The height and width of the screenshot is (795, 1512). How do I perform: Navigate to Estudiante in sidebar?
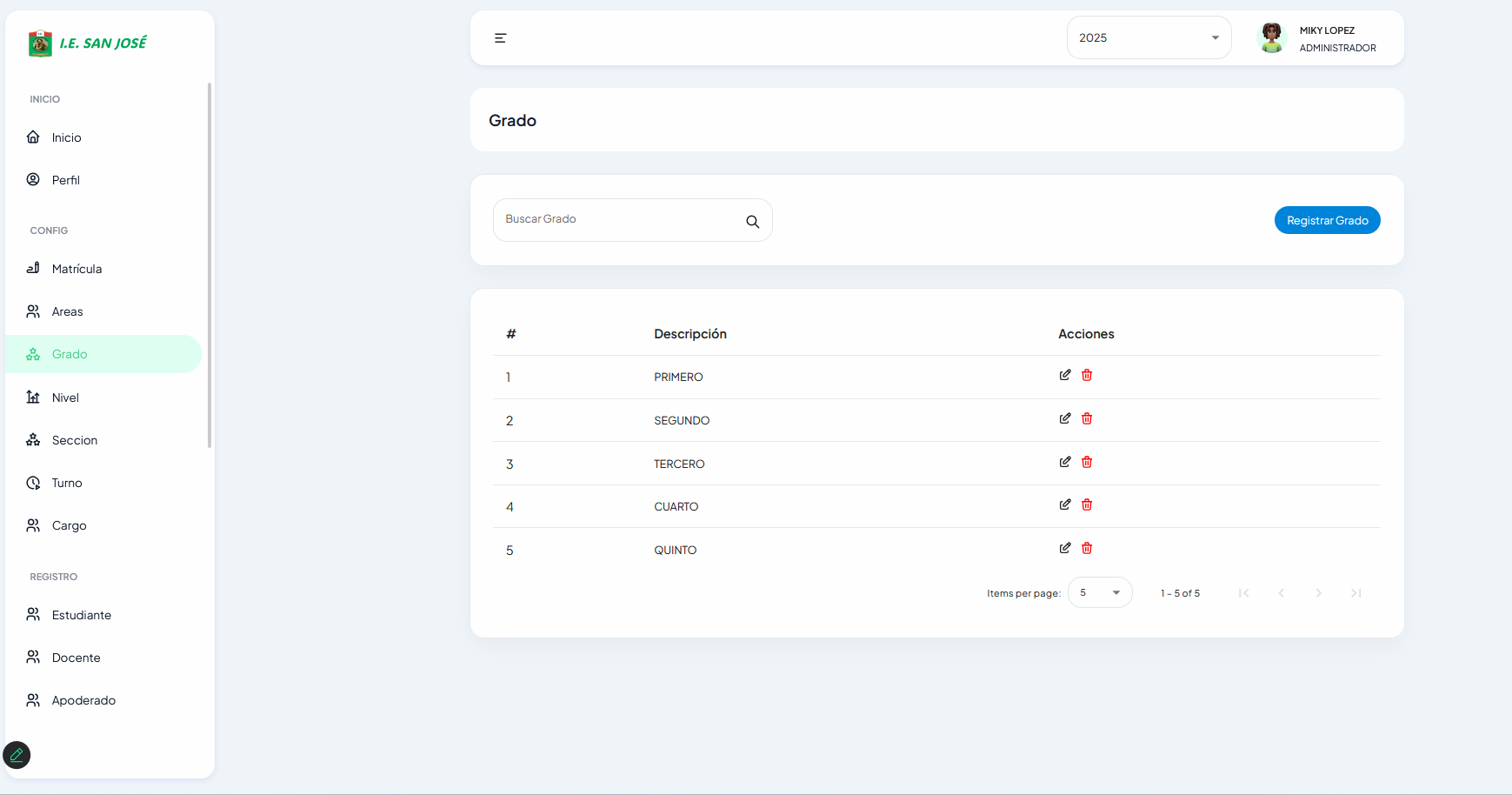[x=81, y=615]
